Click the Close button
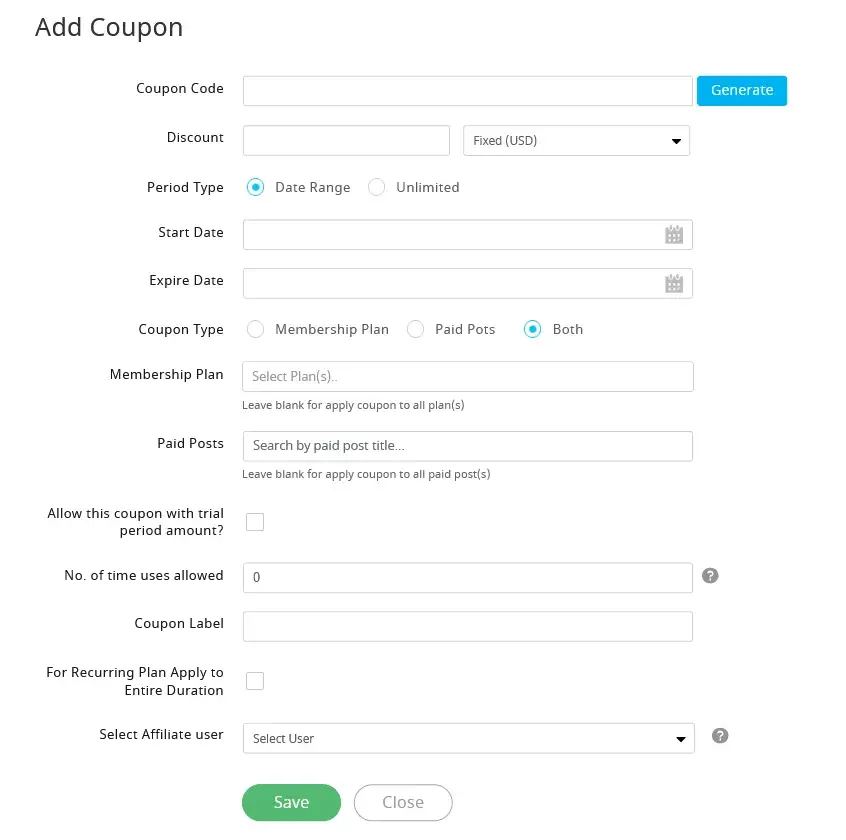The image size is (846, 840). click(x=403, y=802)
